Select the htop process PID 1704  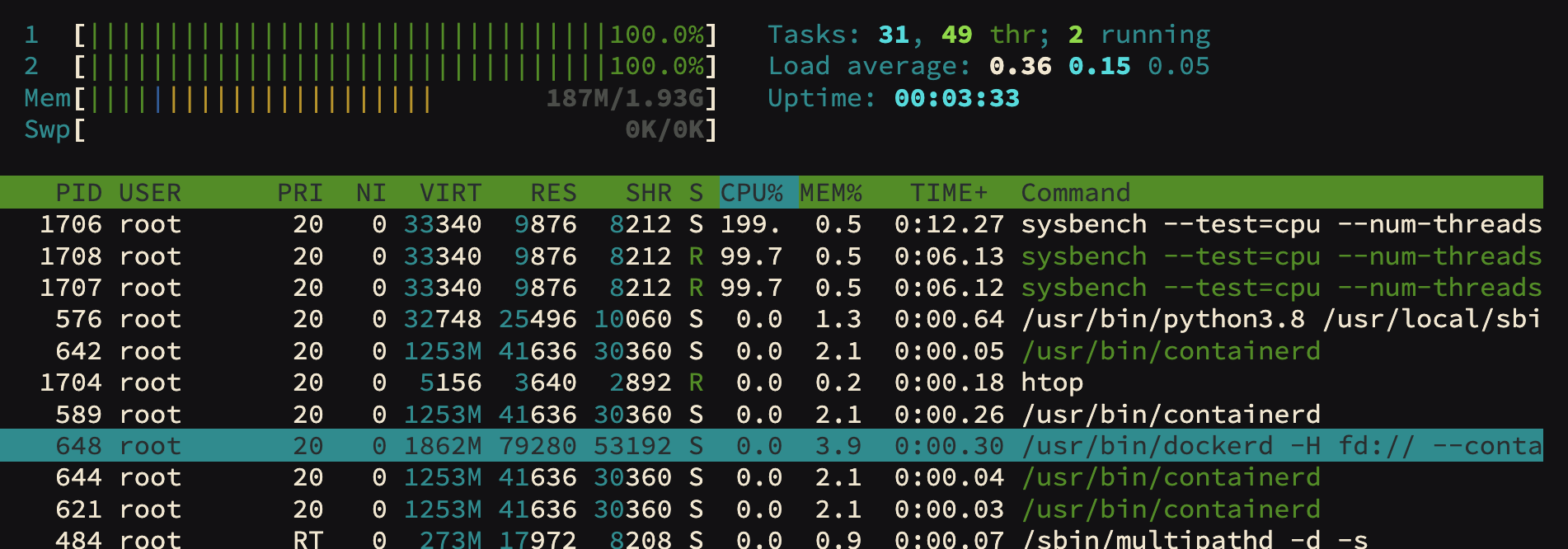(772, 382)
